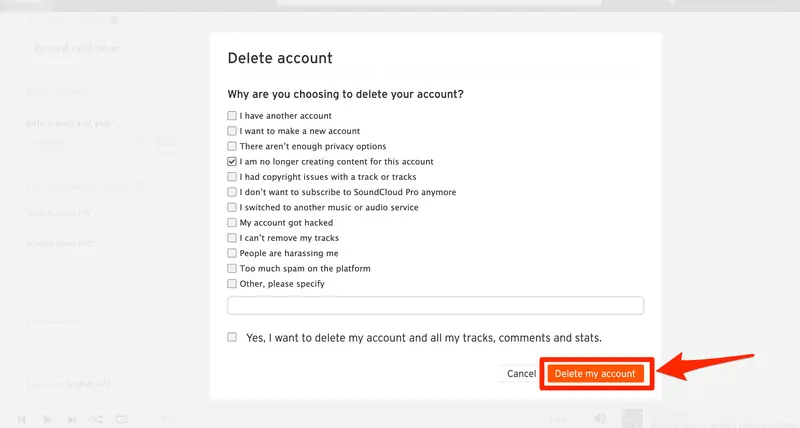
Task: Click the "Other, please specify" text field
Action: tap(435, 306)
